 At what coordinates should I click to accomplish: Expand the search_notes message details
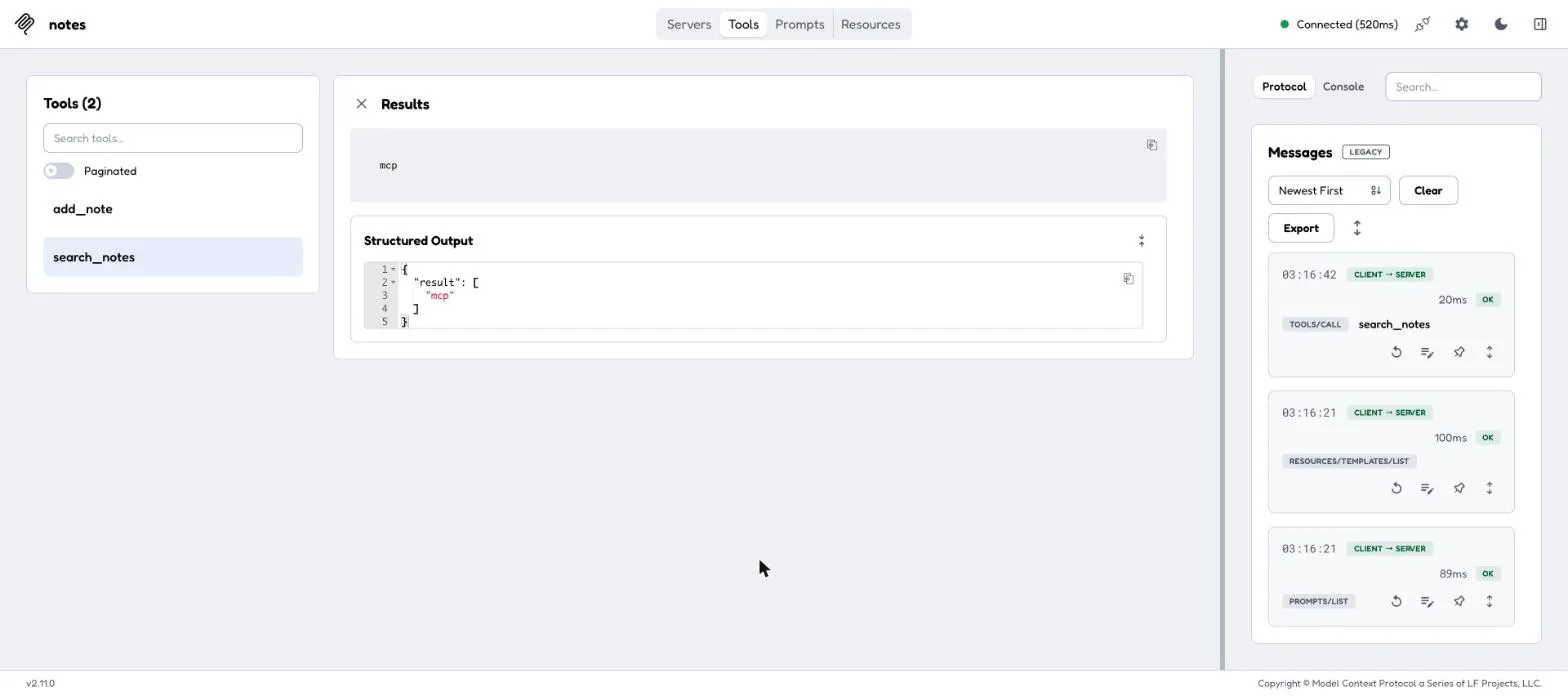coord(1489,352)
